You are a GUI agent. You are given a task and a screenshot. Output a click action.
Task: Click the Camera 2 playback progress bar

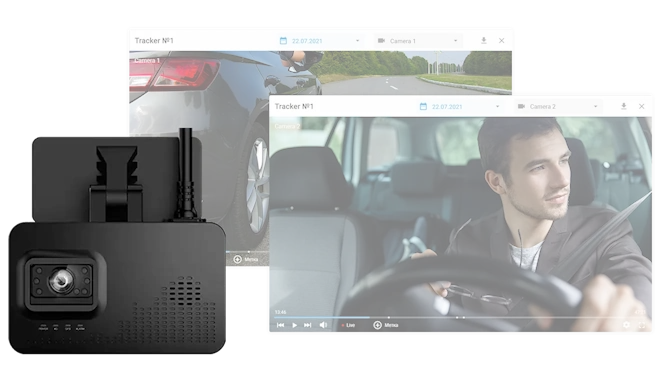tap(460, 317)
